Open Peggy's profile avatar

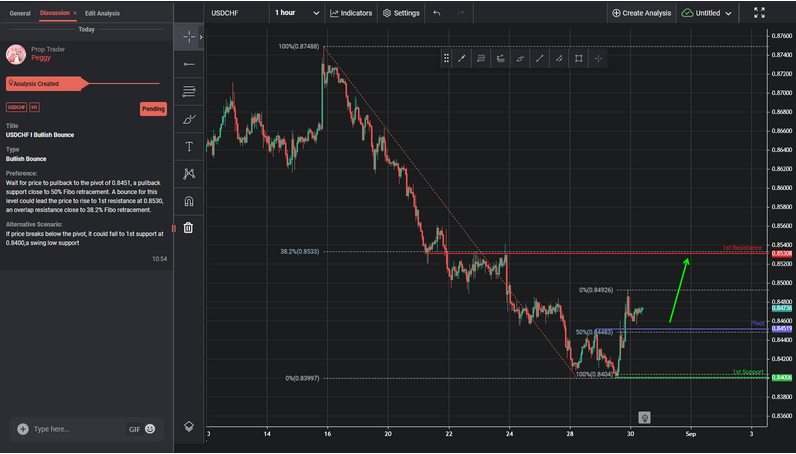16,54
